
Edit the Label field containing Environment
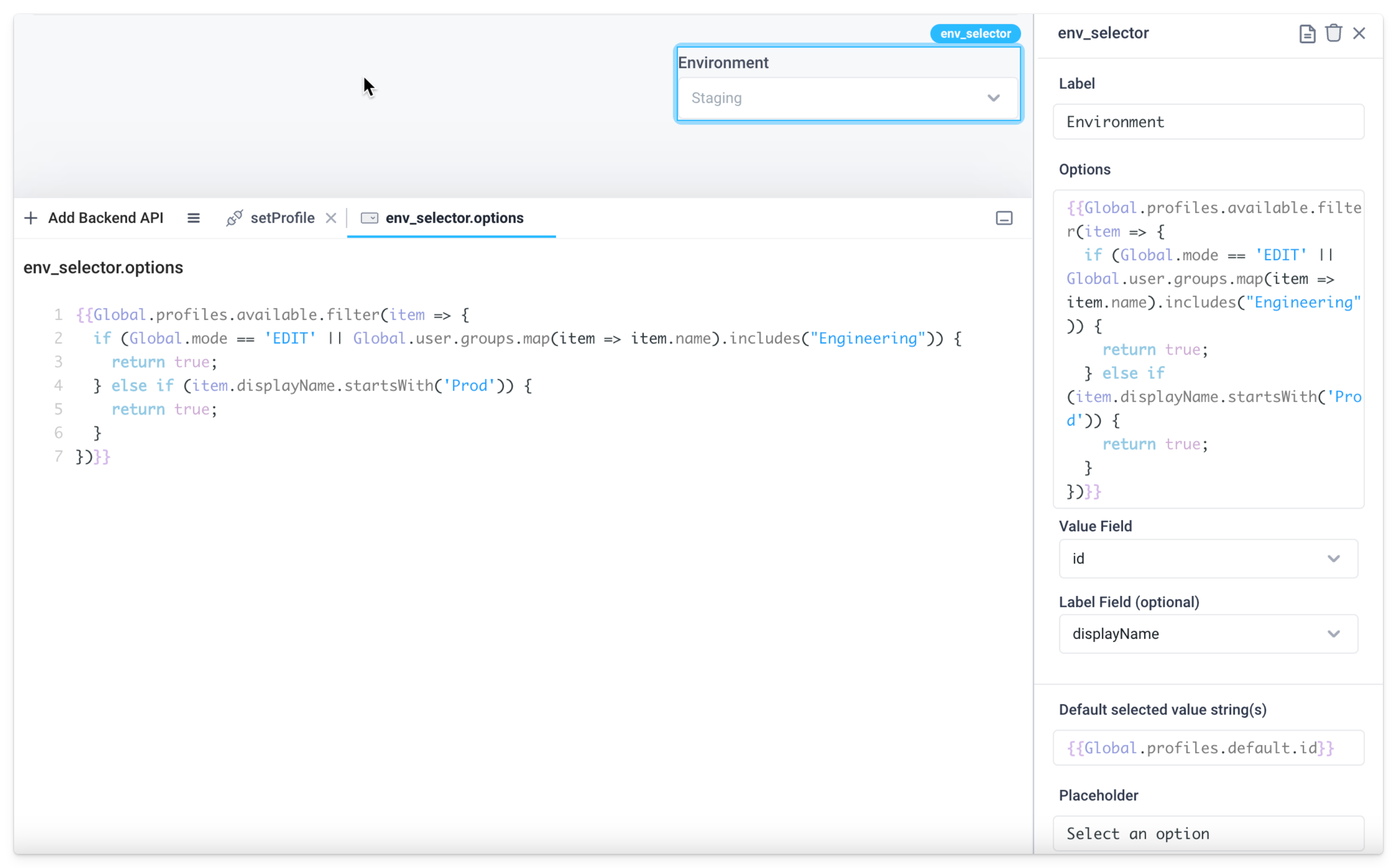[1207, 122]
